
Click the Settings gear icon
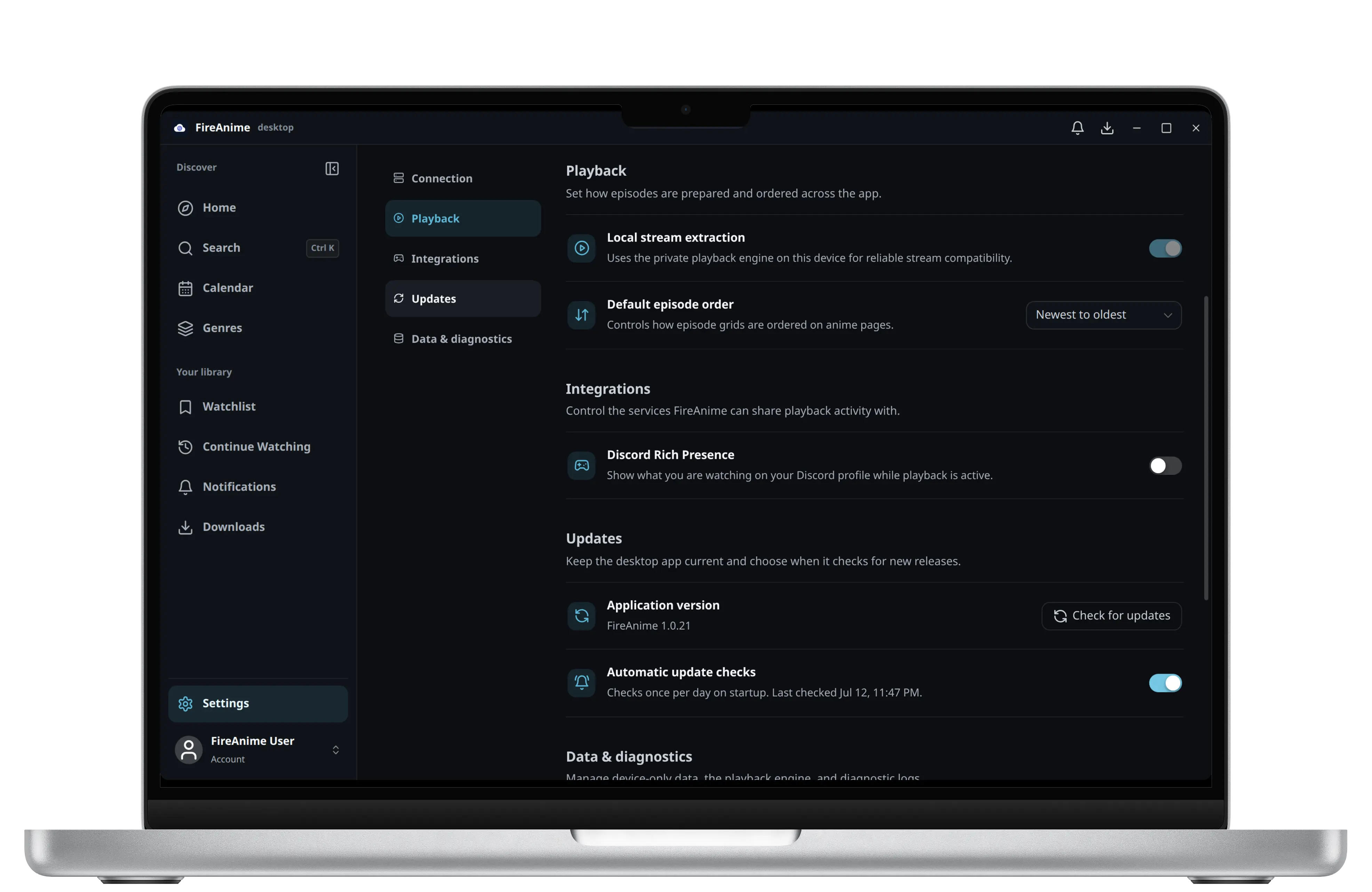(x=185, y=703)
